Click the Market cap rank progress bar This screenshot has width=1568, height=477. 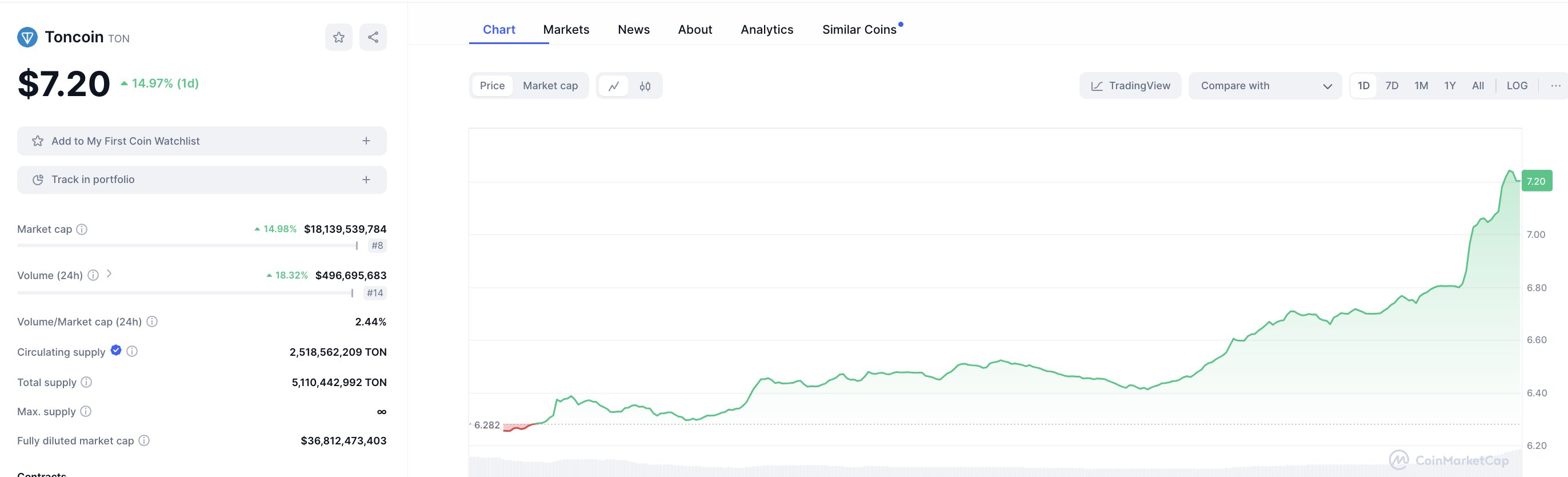[x=187, y=245]
